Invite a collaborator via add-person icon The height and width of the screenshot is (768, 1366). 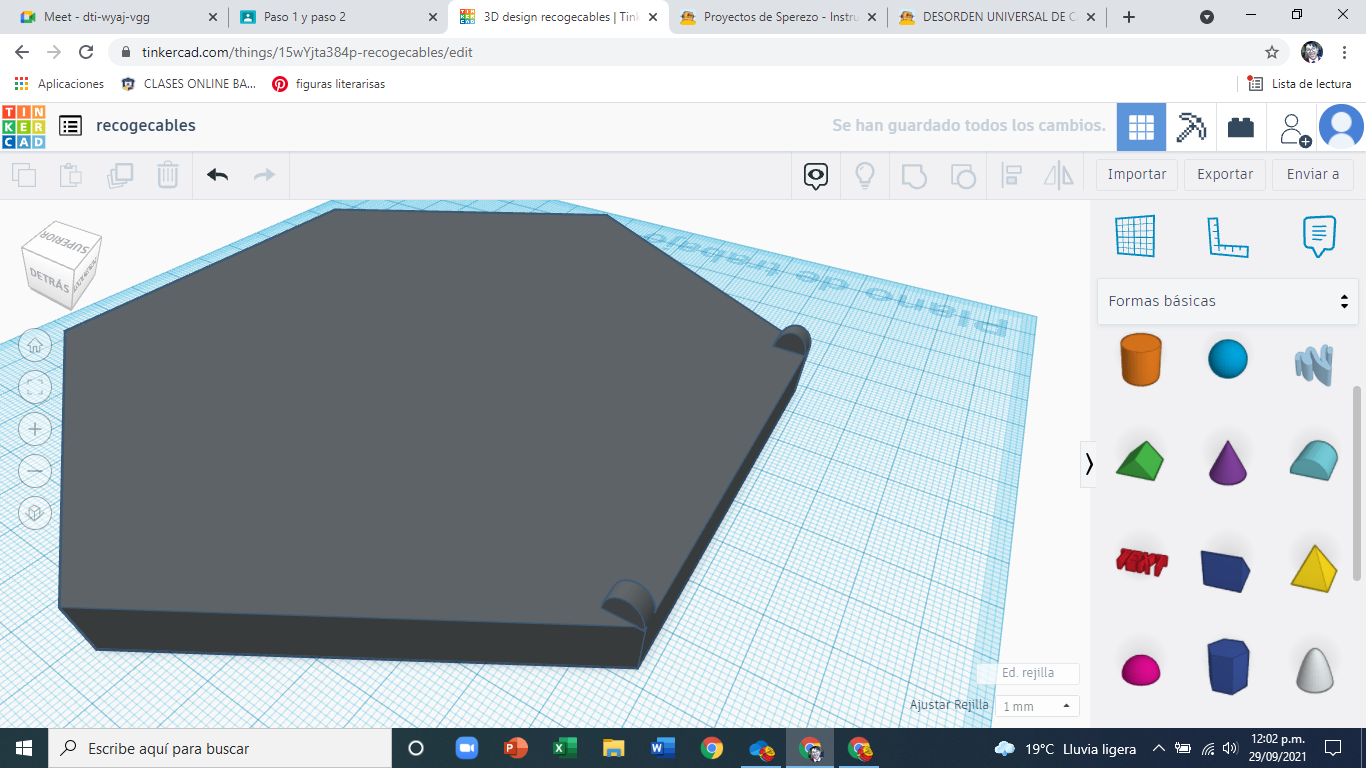click(x=1294, y=128)
